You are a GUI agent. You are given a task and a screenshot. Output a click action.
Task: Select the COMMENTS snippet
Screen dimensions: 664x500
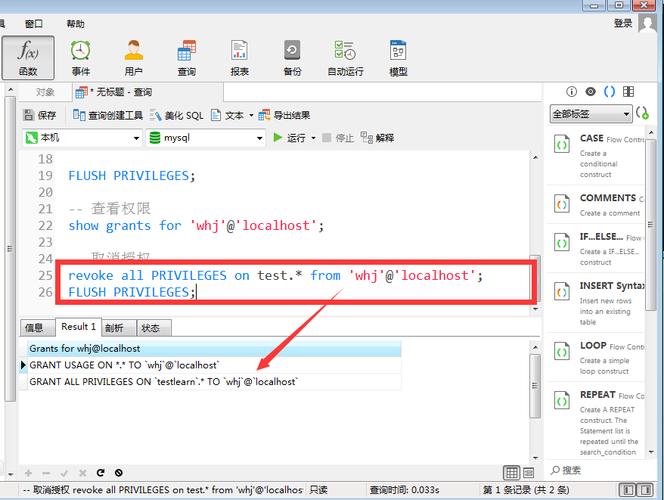coord(598,205)
